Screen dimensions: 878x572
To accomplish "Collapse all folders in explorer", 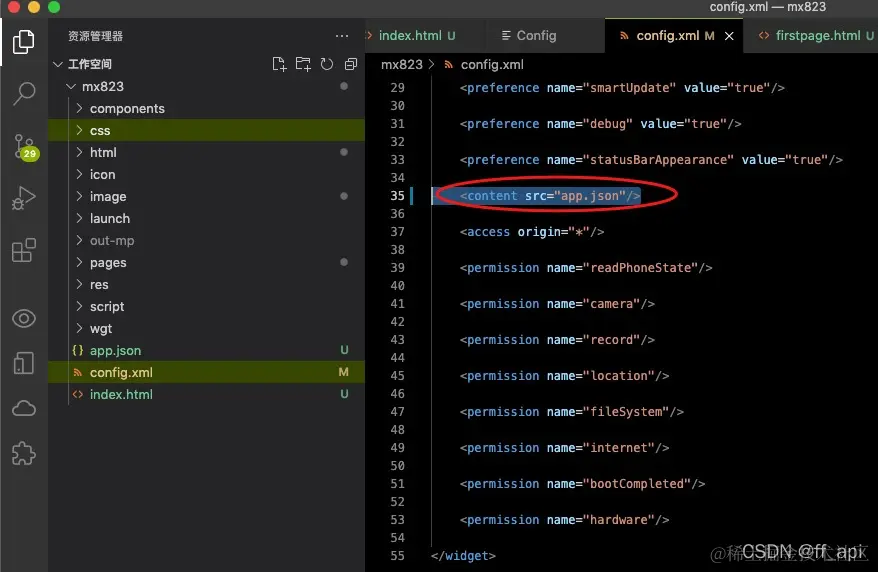I will coord(351,64).
